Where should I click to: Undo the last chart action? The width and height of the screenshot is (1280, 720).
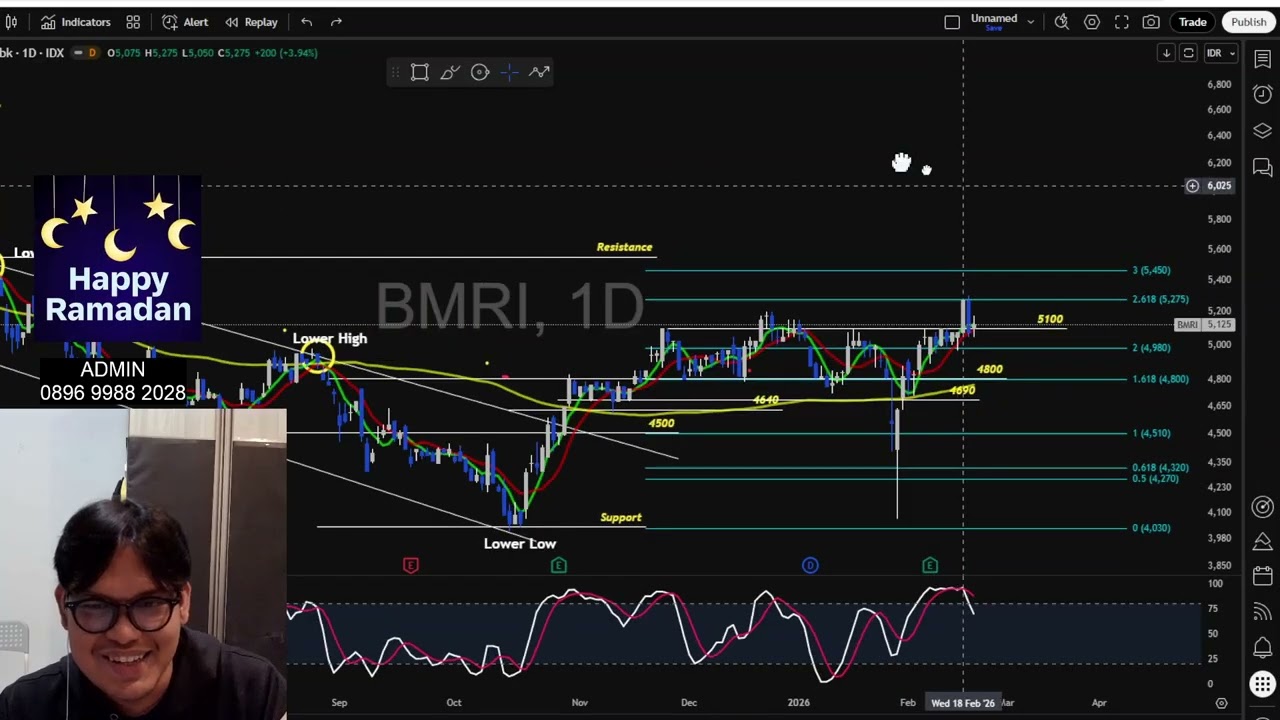point(307,22)
